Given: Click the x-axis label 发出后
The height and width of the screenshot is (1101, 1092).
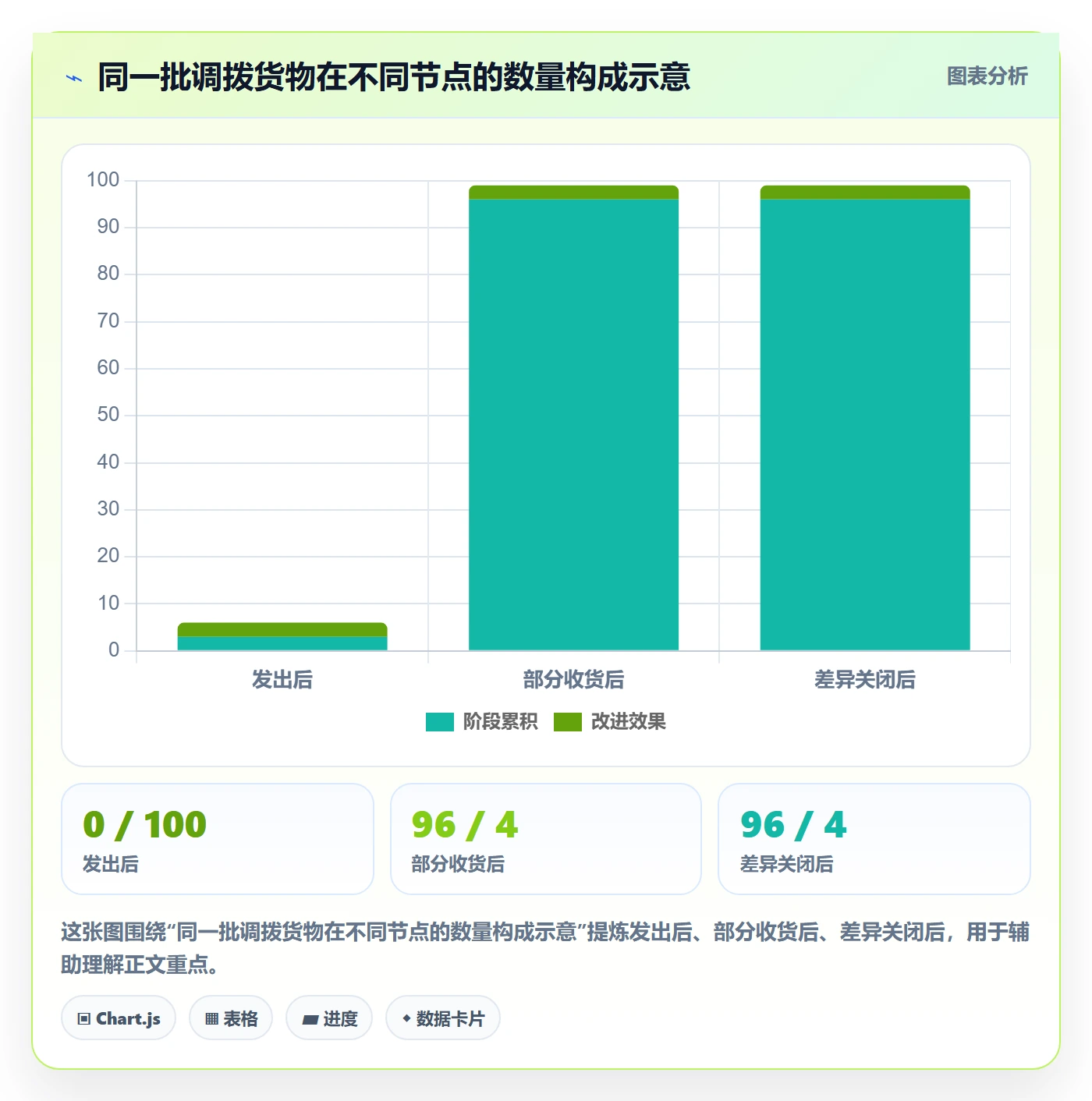Looking at the screenshot, I should [282, 680].
